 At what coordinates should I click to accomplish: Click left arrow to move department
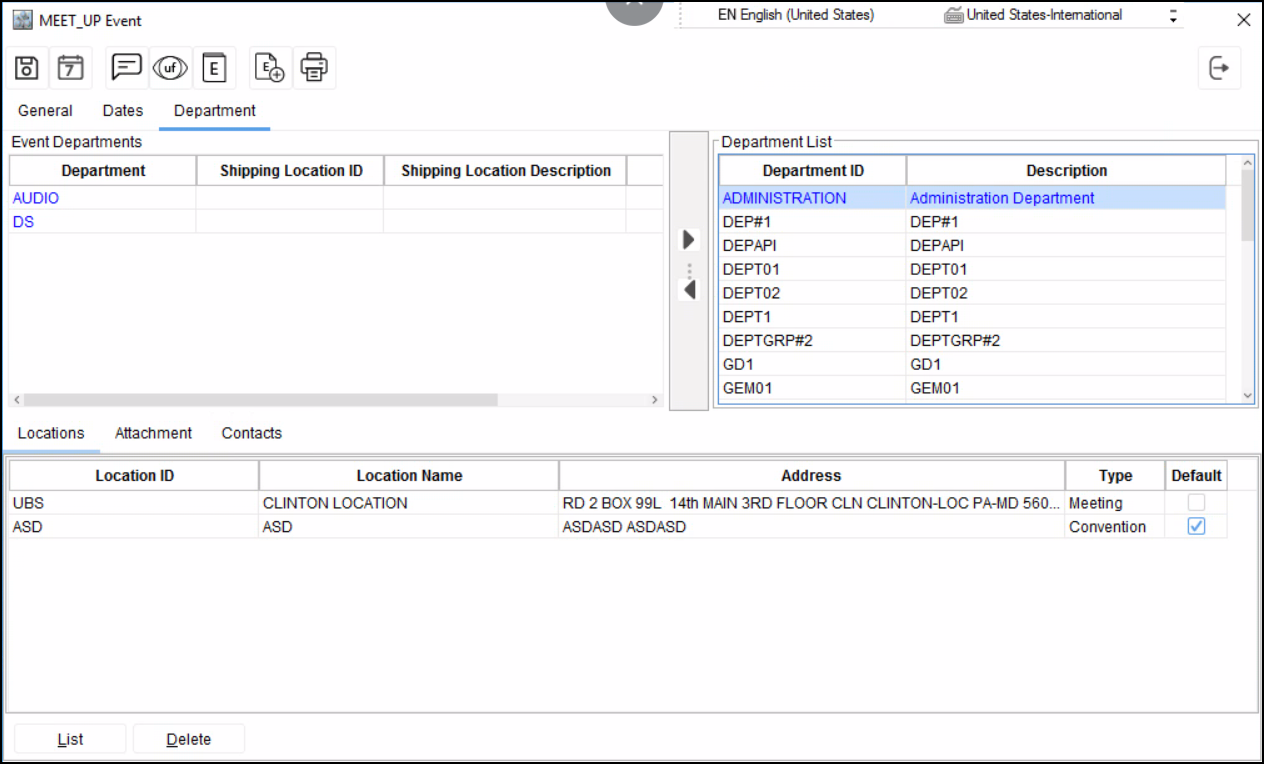688,290
